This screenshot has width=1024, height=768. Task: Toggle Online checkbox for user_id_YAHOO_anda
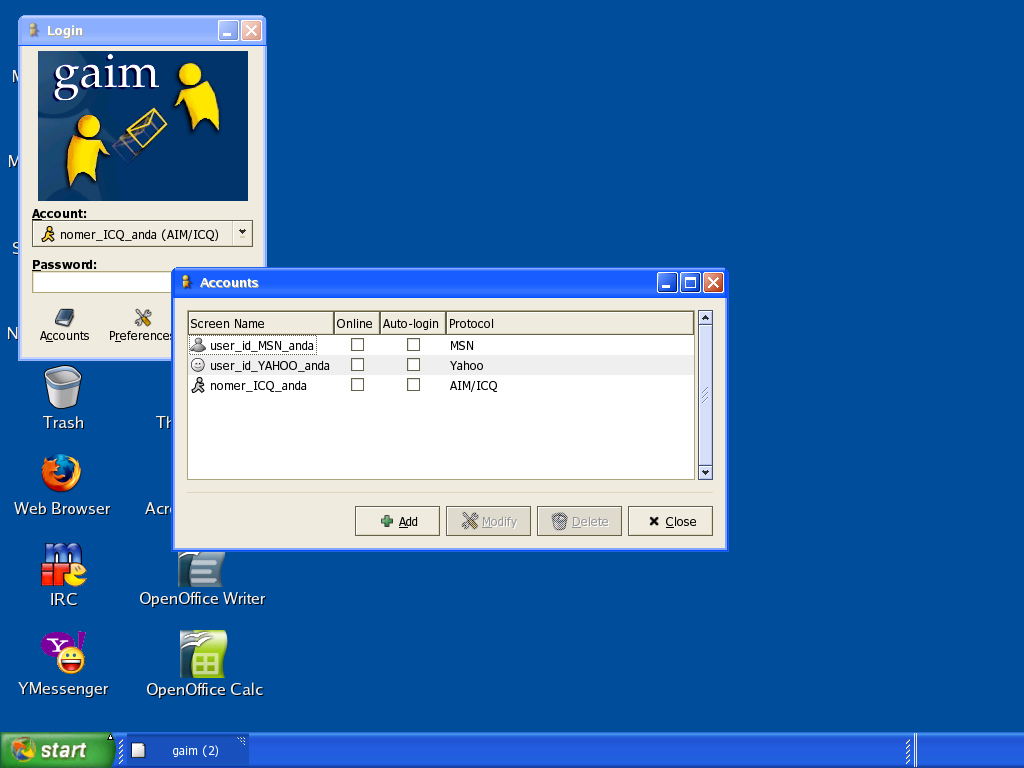[x=357, y=364]
